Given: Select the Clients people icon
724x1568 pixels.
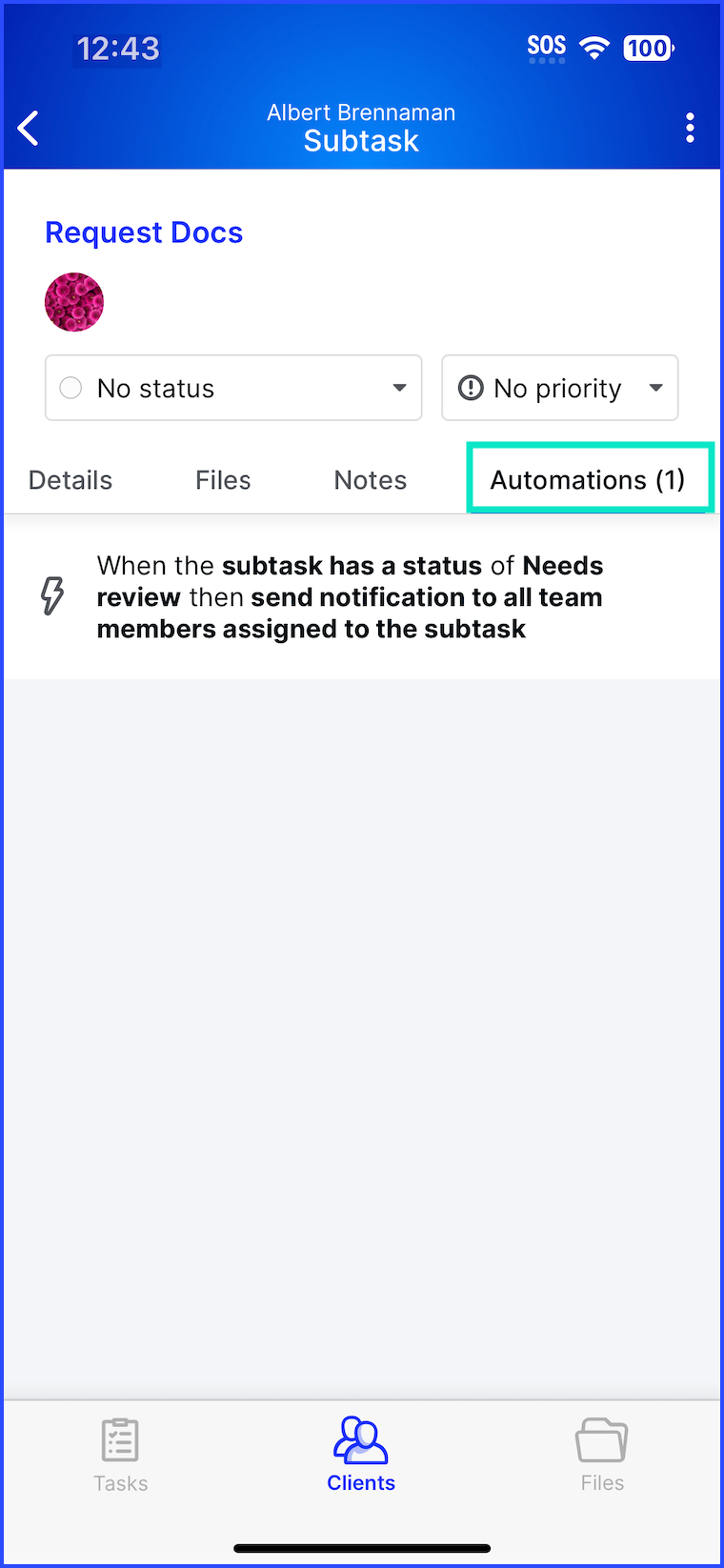Looking at the screenshot, I should click(360, 1439).
